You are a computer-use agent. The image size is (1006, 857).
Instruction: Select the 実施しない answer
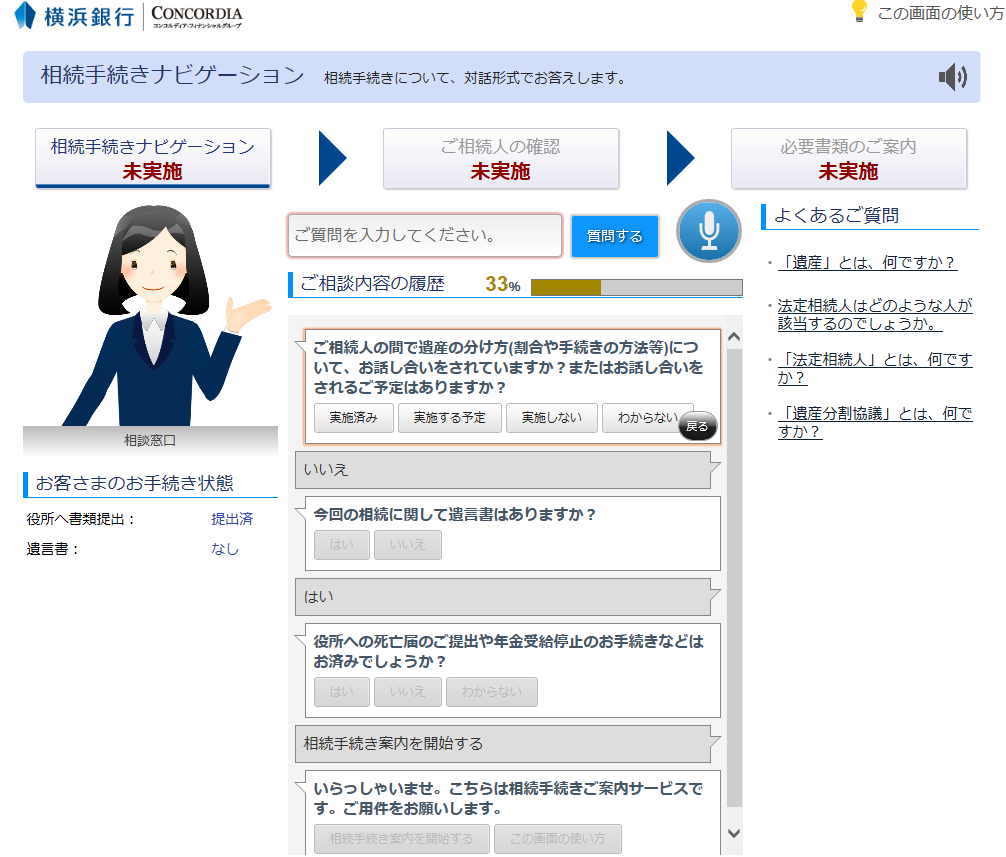coord(552,418)
